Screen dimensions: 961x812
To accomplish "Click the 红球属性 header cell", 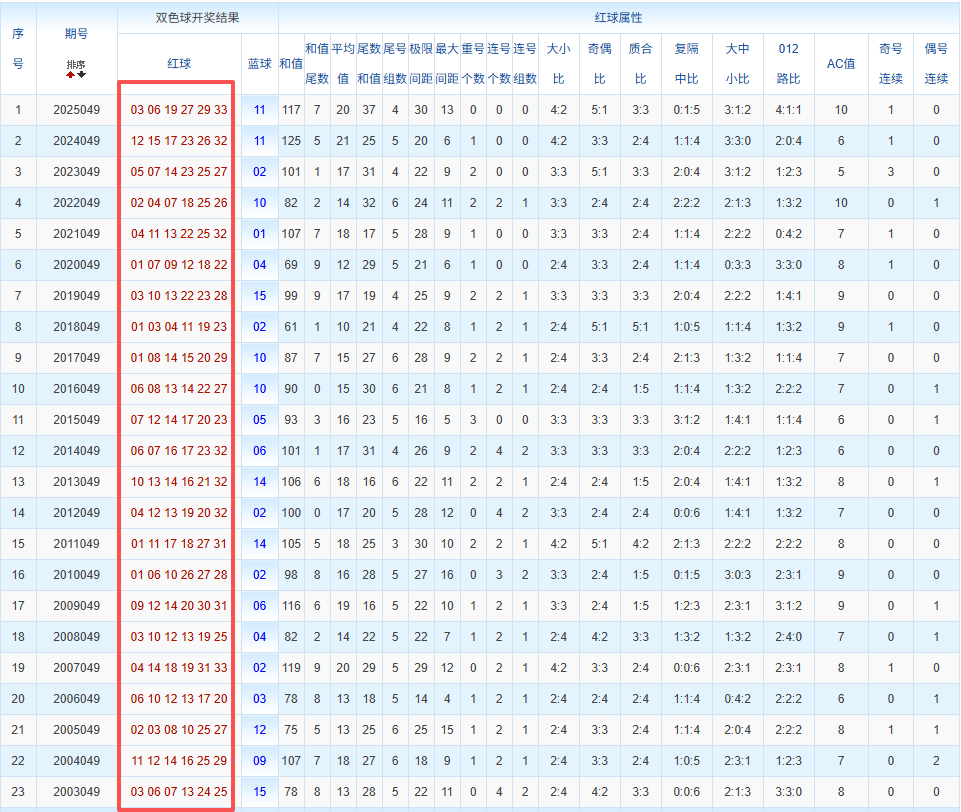I will (618, 18).
